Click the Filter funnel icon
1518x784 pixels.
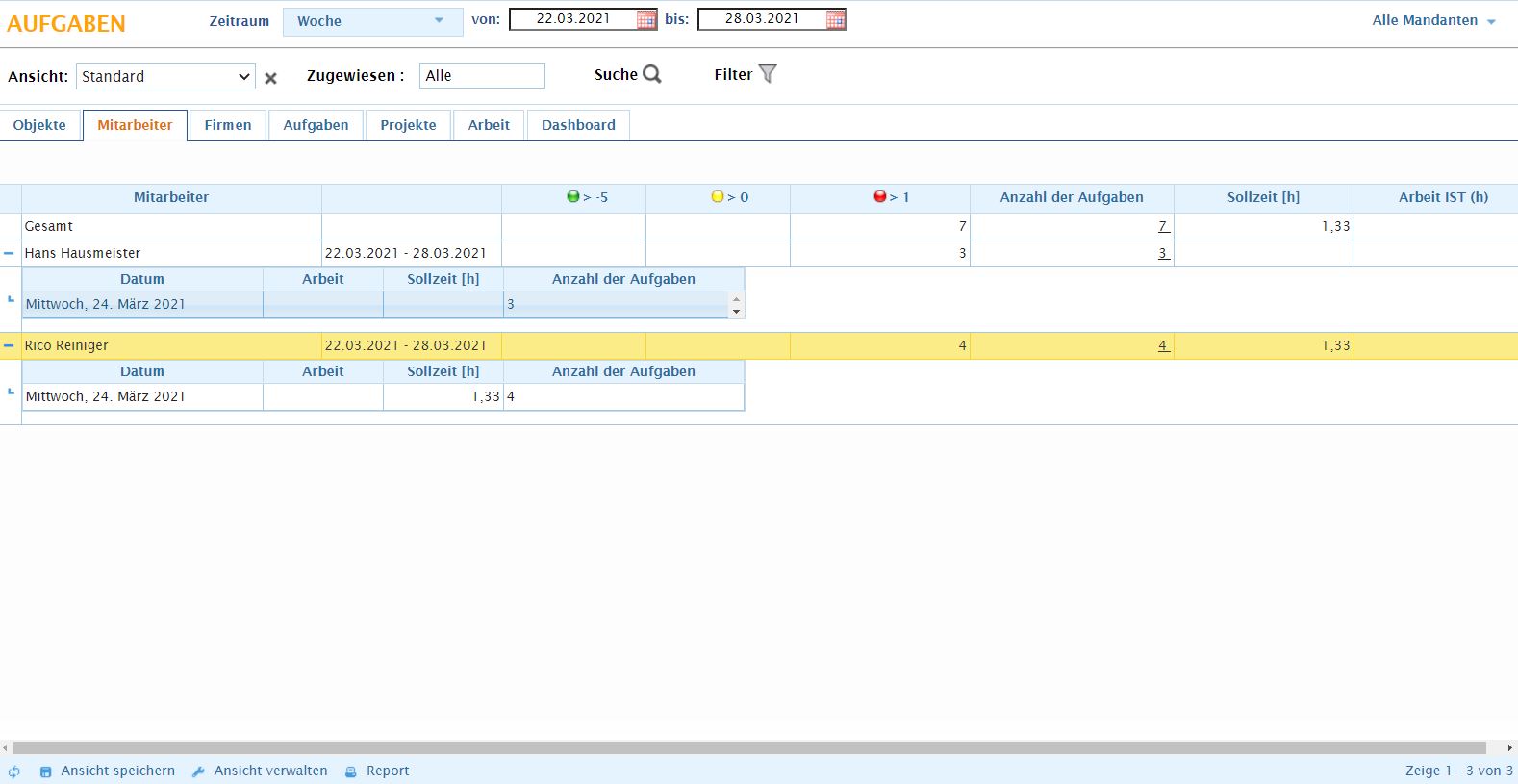(x=768, y=74)
